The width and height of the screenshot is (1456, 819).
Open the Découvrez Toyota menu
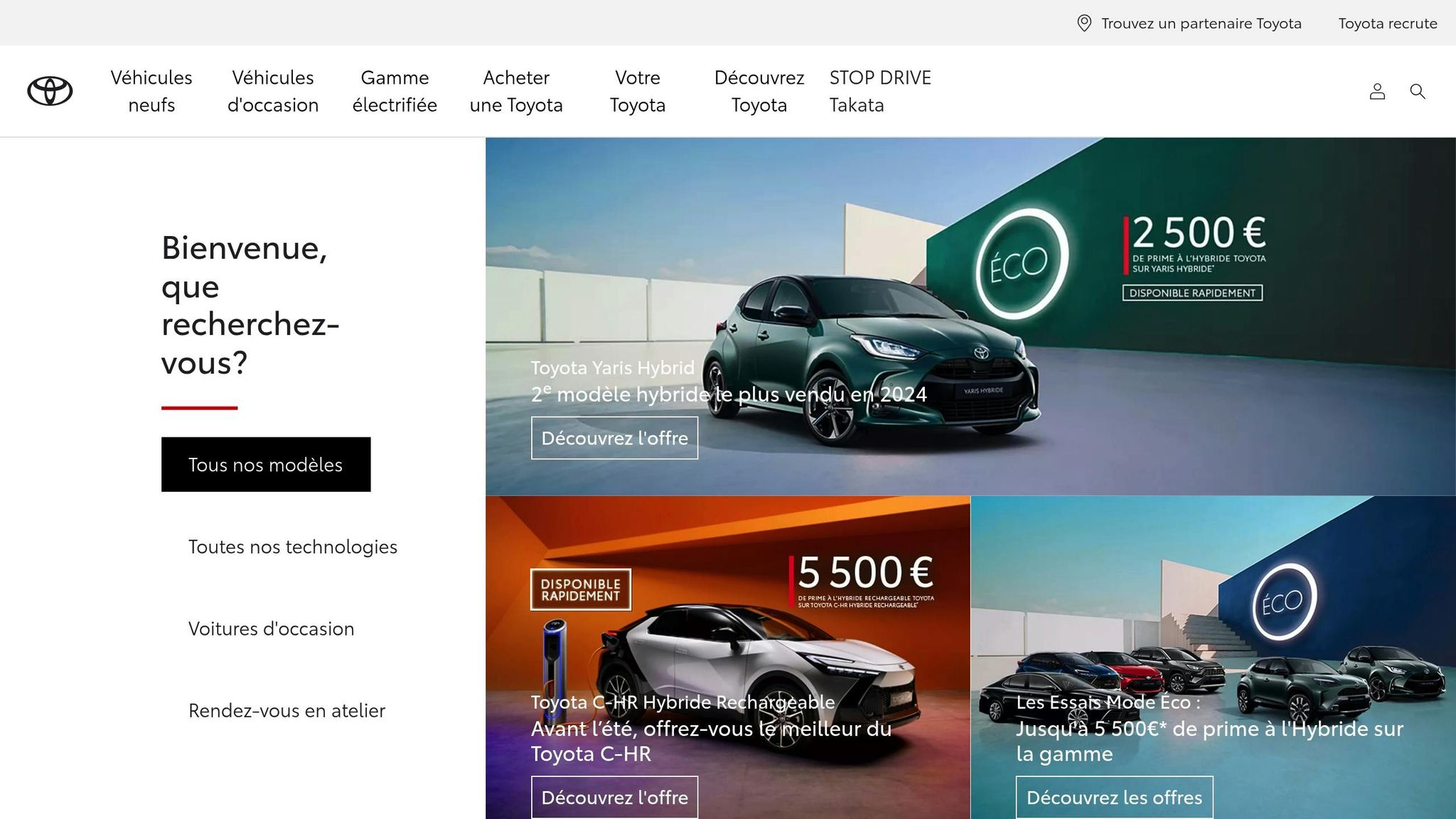click(759, 91)
